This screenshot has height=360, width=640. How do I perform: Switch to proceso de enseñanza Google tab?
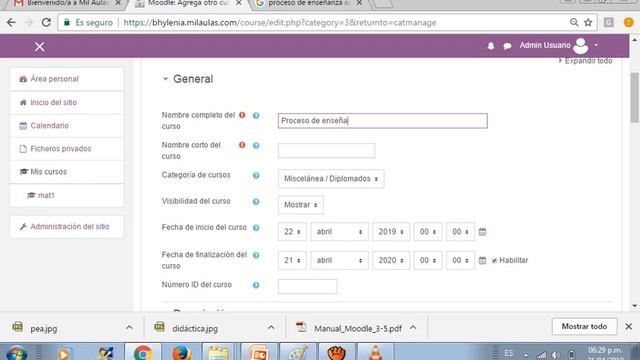(308, 3)
